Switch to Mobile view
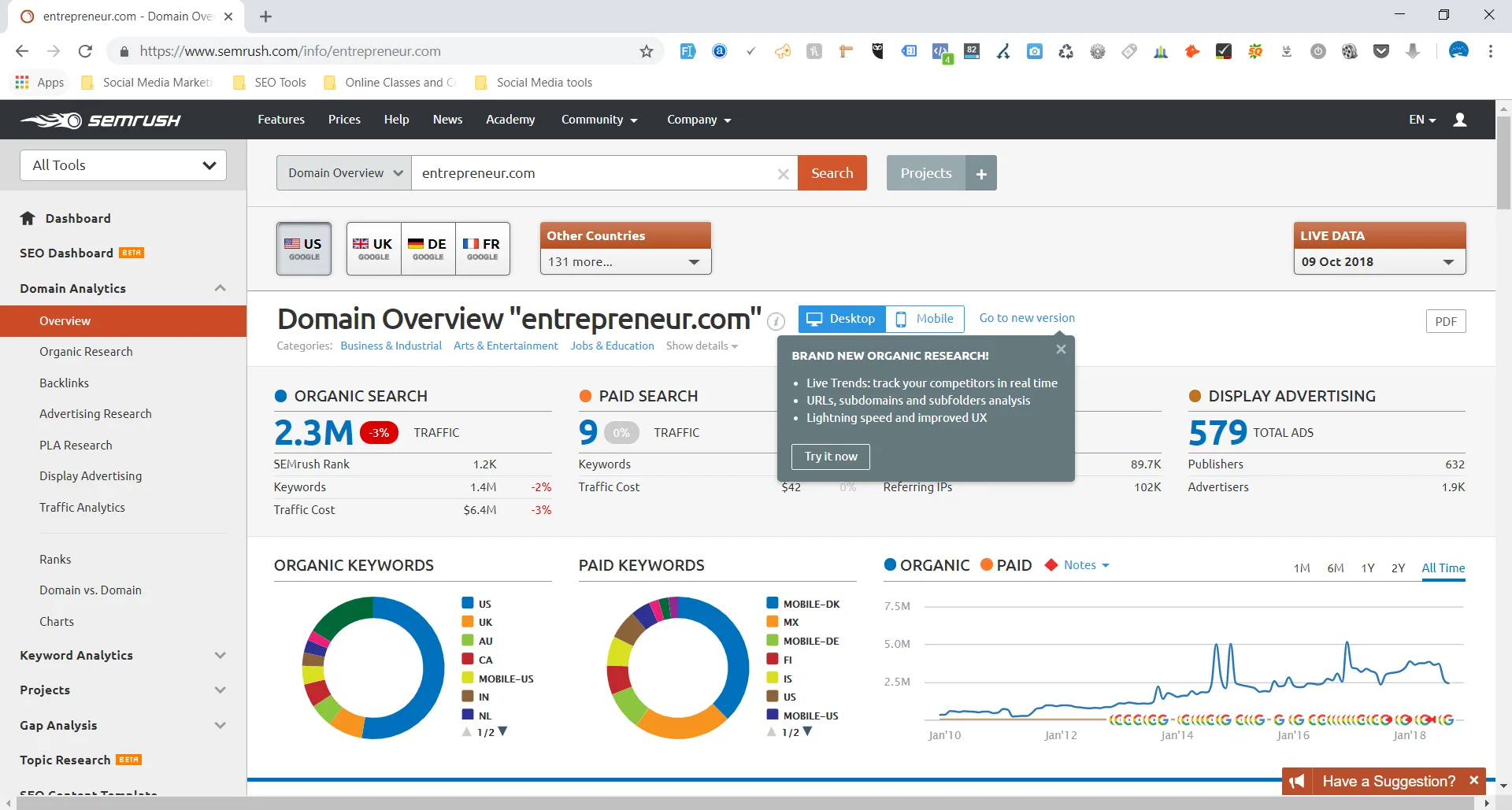Viewport: 1512px width, 810px height. (x=925, y=318)
